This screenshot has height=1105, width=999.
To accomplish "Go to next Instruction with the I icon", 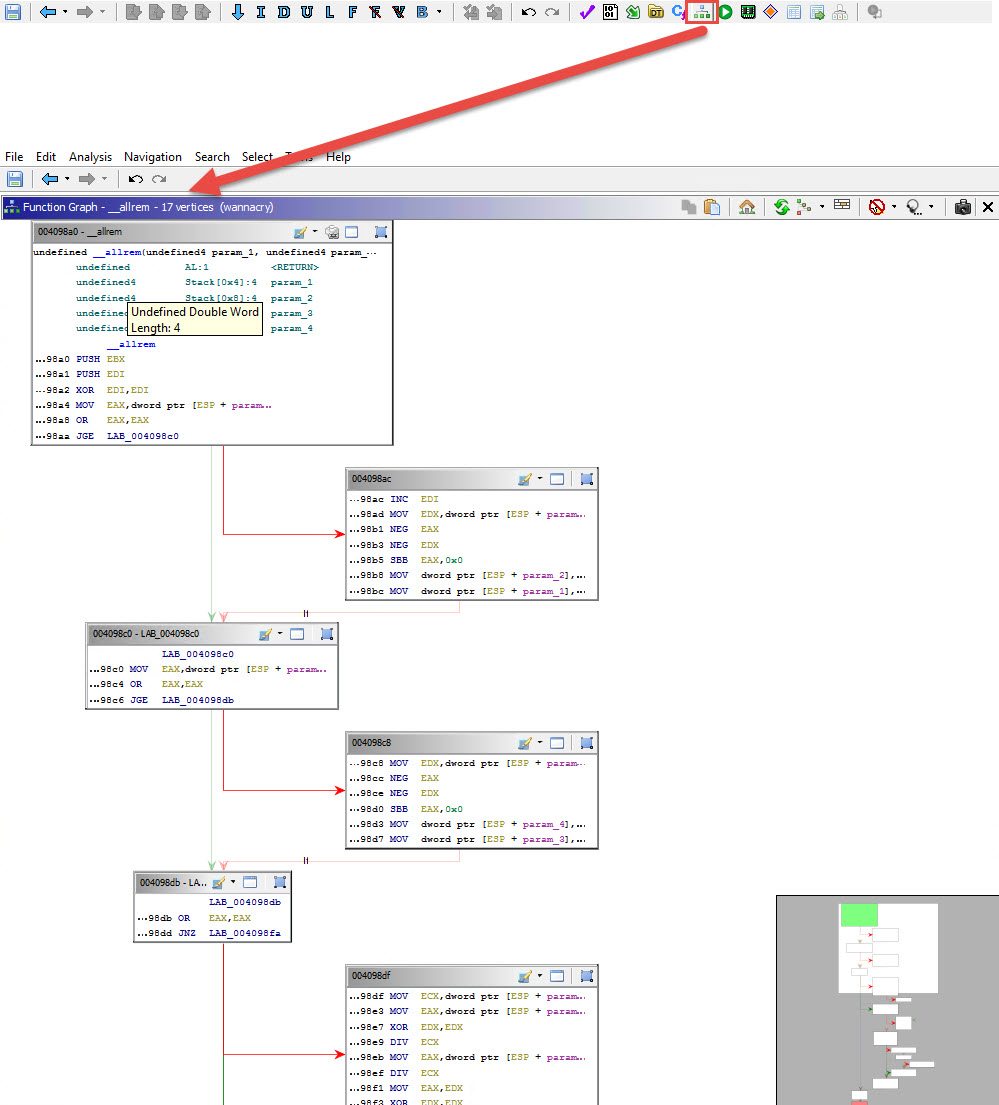I will tap(261, 12).
